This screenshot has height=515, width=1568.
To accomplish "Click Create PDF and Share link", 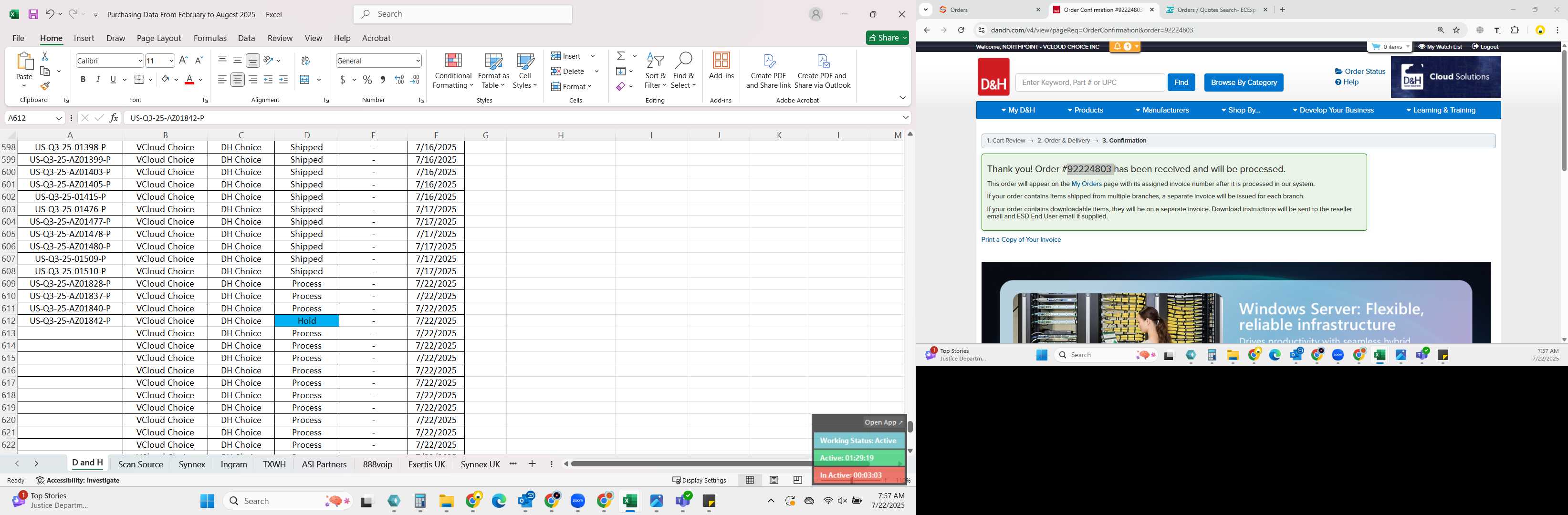I will click(x=768, y=71).
